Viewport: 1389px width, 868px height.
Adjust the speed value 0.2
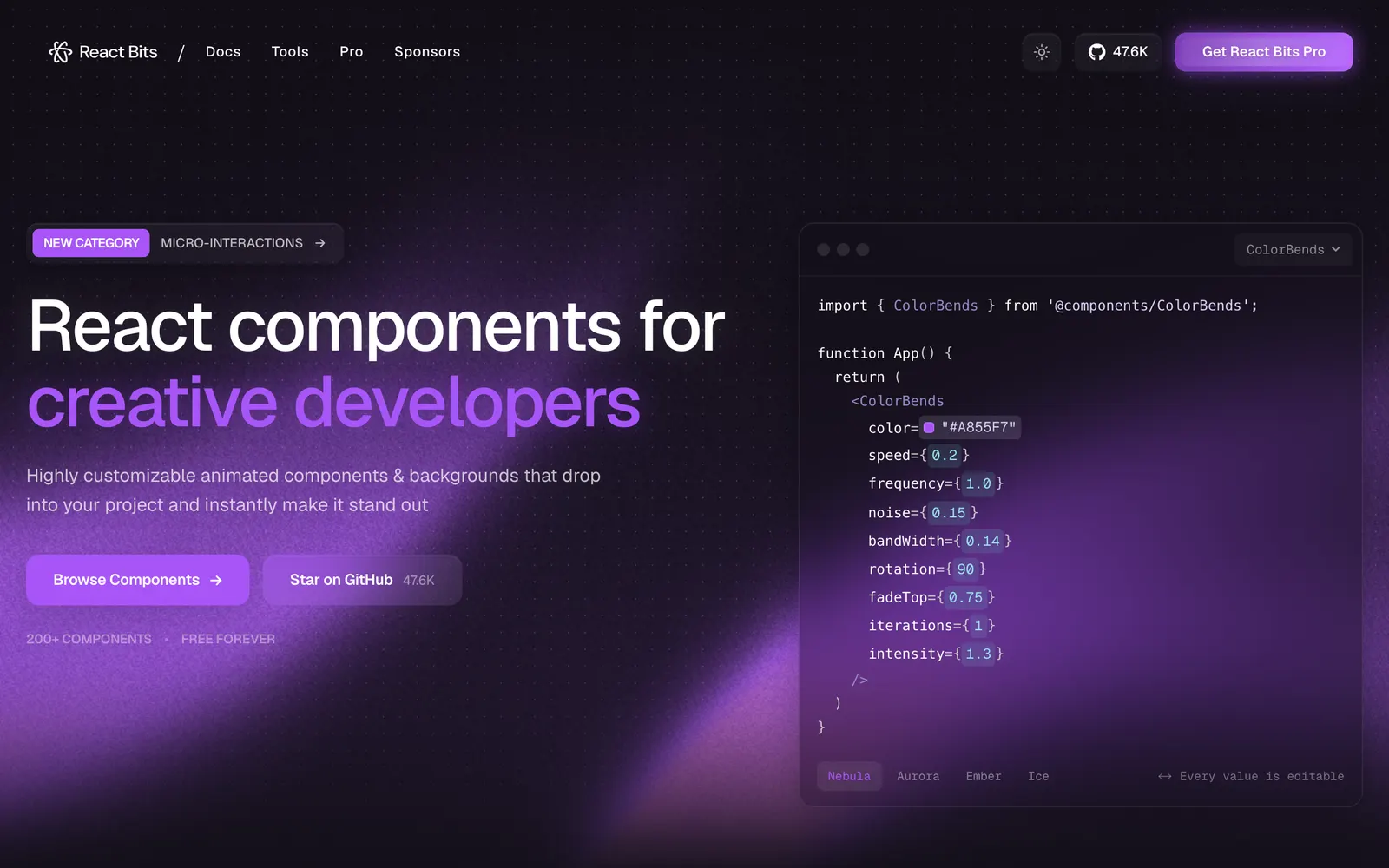[x=945, y=456]
